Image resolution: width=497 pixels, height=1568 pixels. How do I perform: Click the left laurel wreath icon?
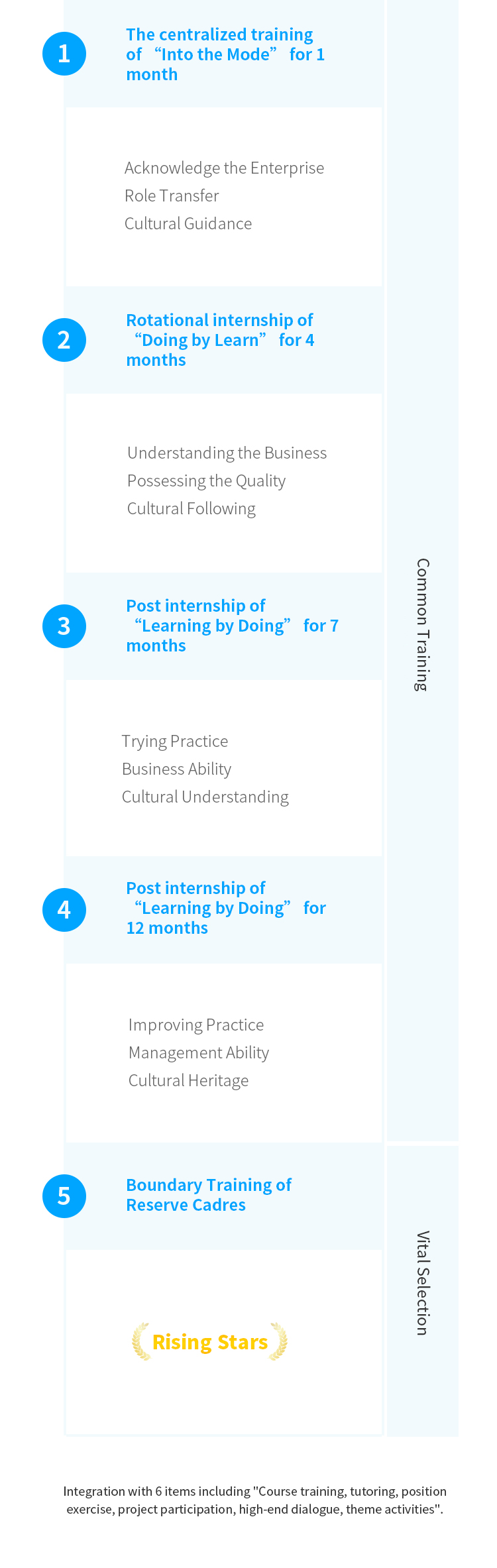point(141,1341)
